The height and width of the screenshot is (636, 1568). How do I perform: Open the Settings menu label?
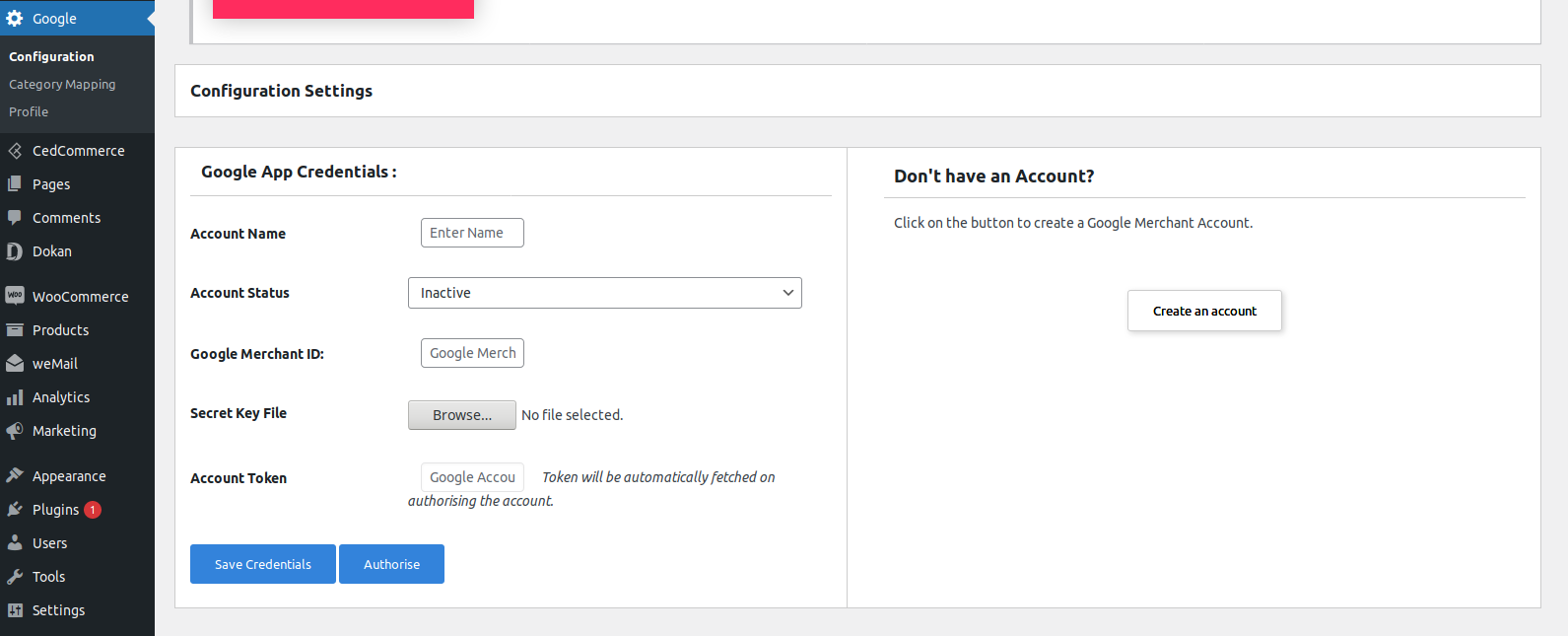click(59, 610)
